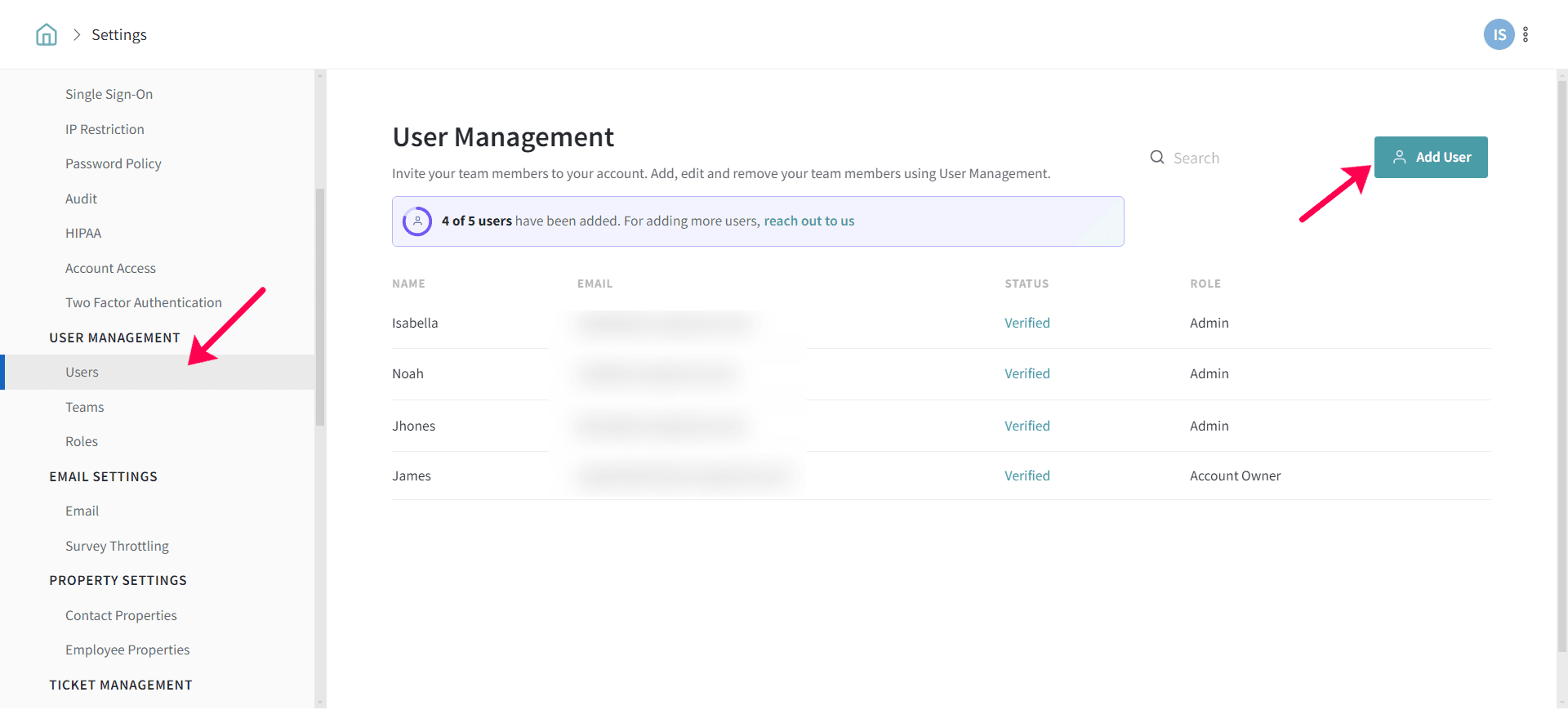Click the sidebar scrollbar thumb
The height and width of the screenshot is (710, 1568).
[x=320, y=306]
